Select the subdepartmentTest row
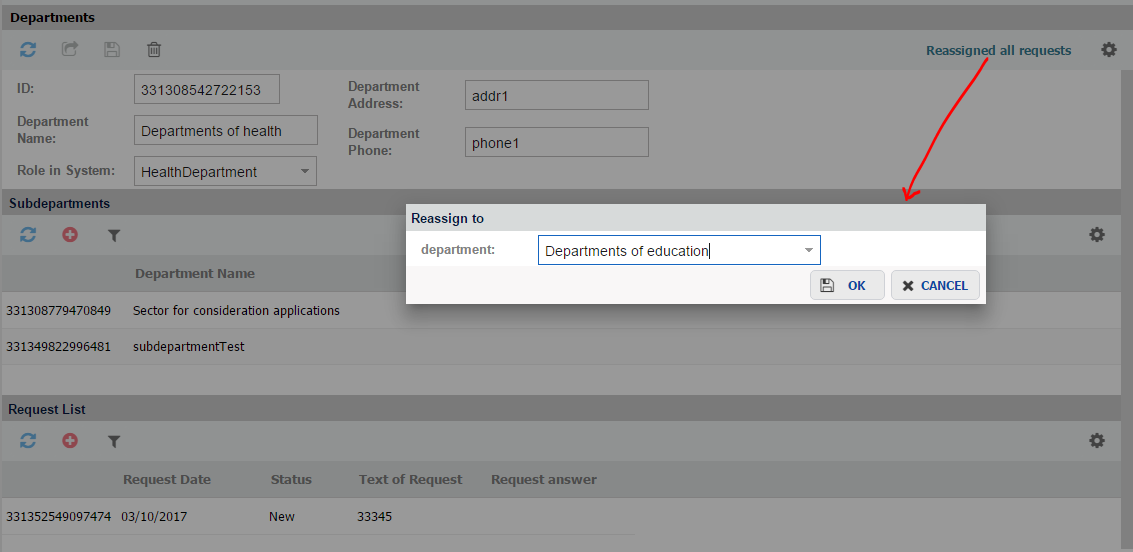 [x=189, y=347]
